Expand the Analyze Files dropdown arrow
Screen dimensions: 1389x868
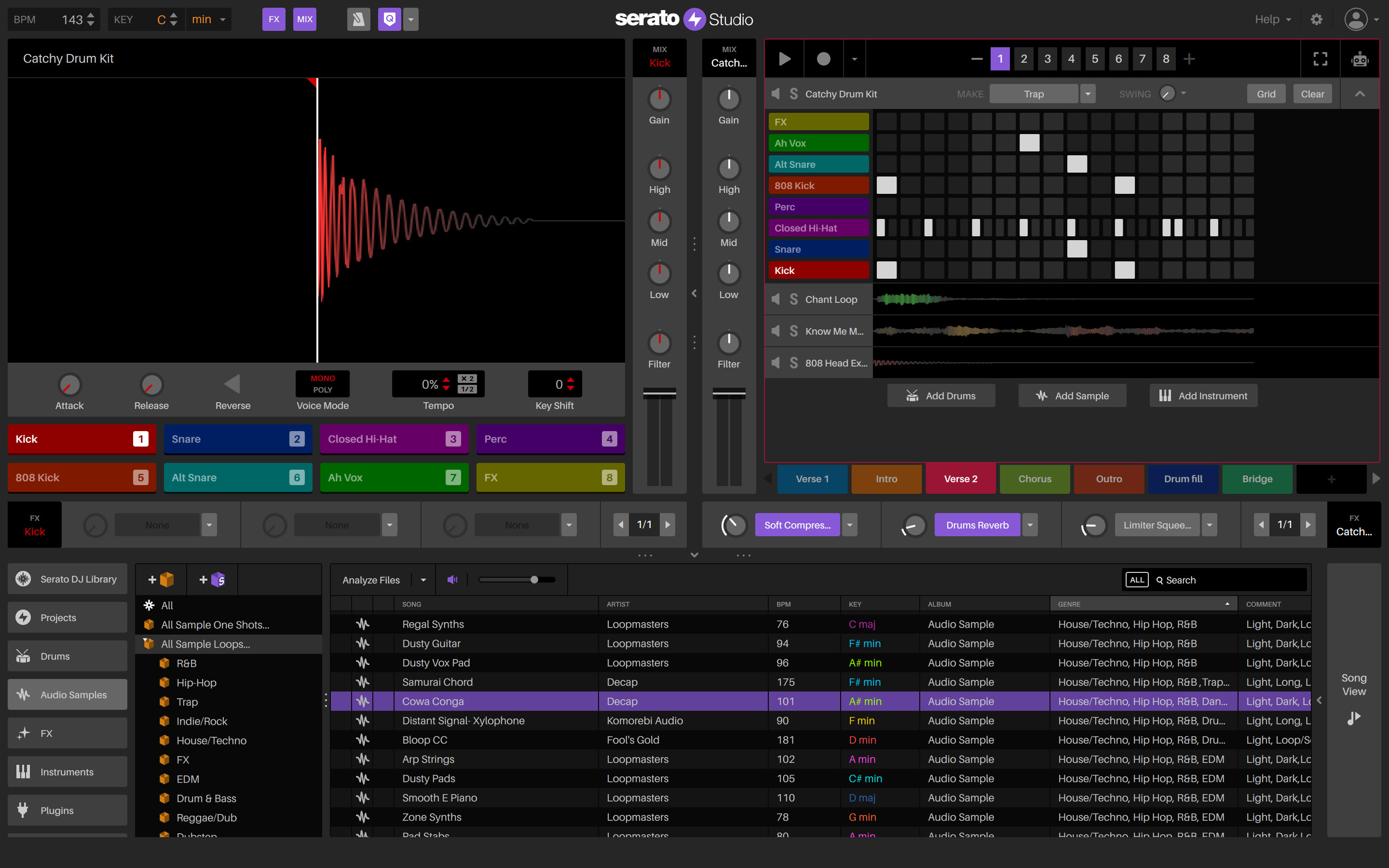pos(423,580)
